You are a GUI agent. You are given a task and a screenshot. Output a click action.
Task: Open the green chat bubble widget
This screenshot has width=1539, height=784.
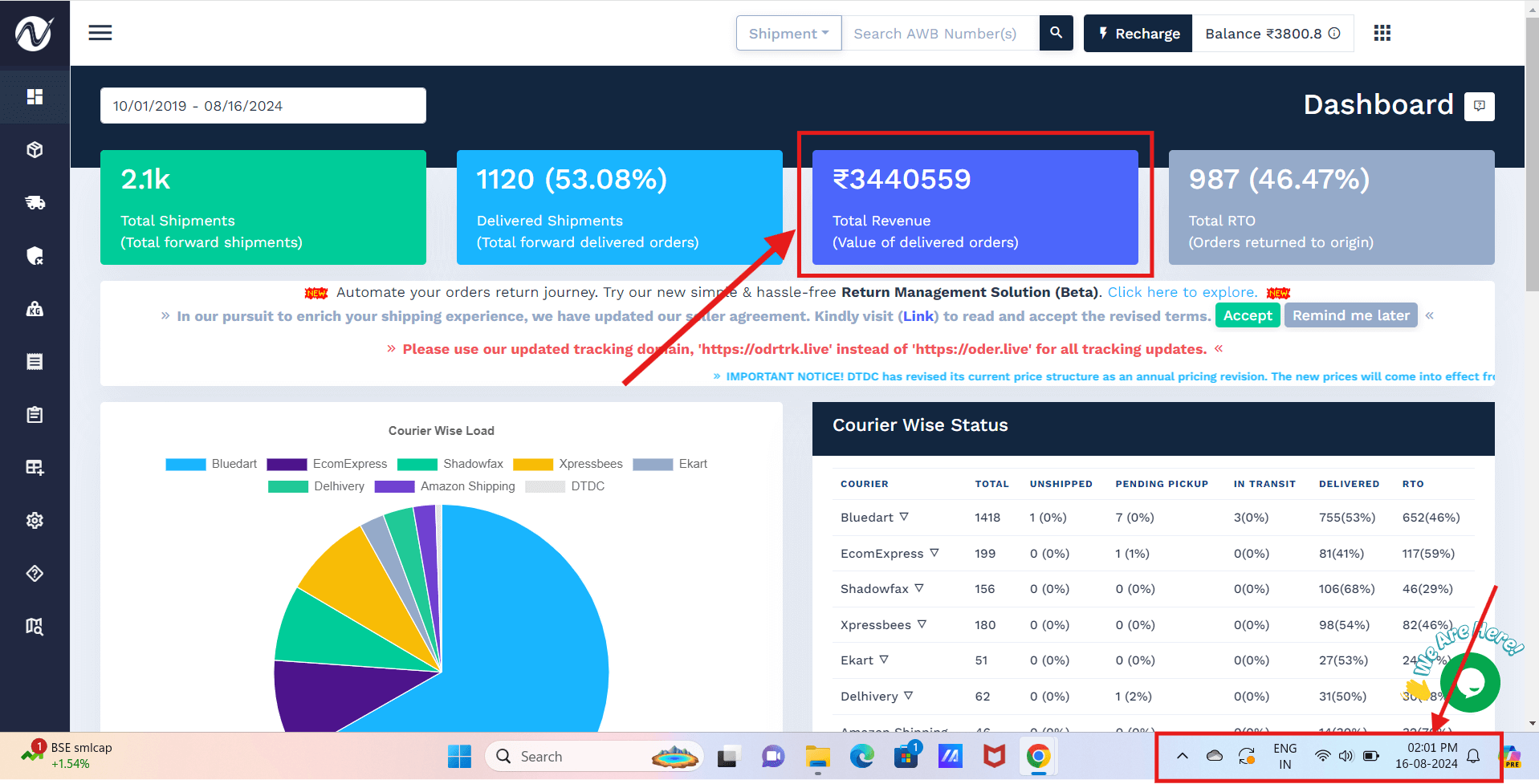tap(1470, 682)
